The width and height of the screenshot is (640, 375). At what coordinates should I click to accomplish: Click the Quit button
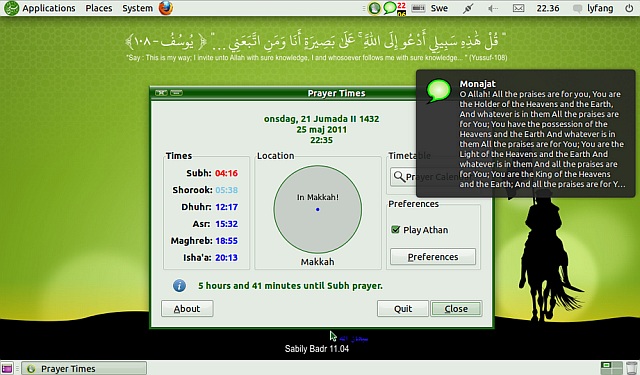coord(403,308)
